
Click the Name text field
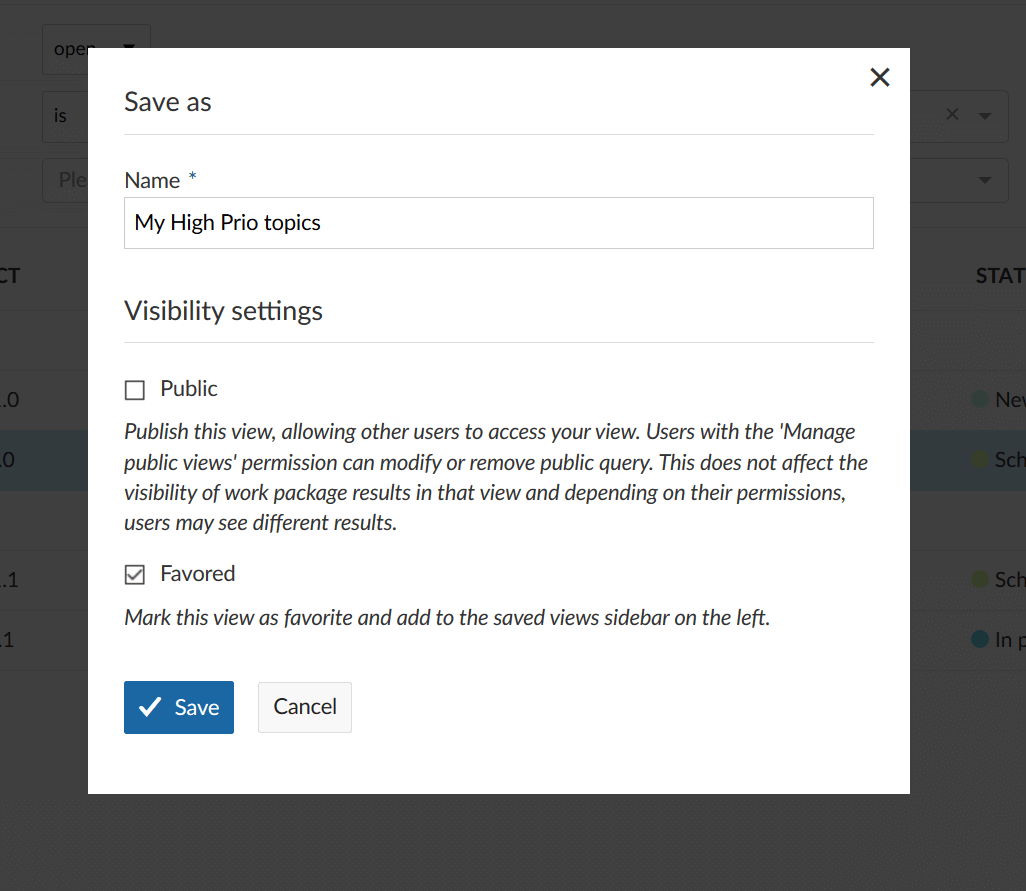coord(498,223)
